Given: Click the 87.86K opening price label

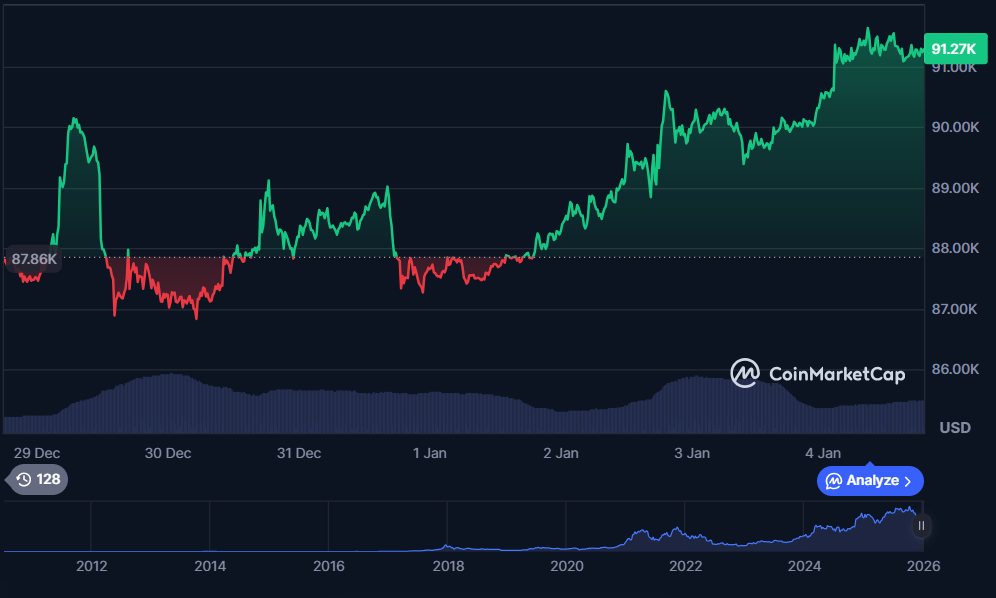Looking at the screenshot, I should pyautogui.click(x=35, y=258).
